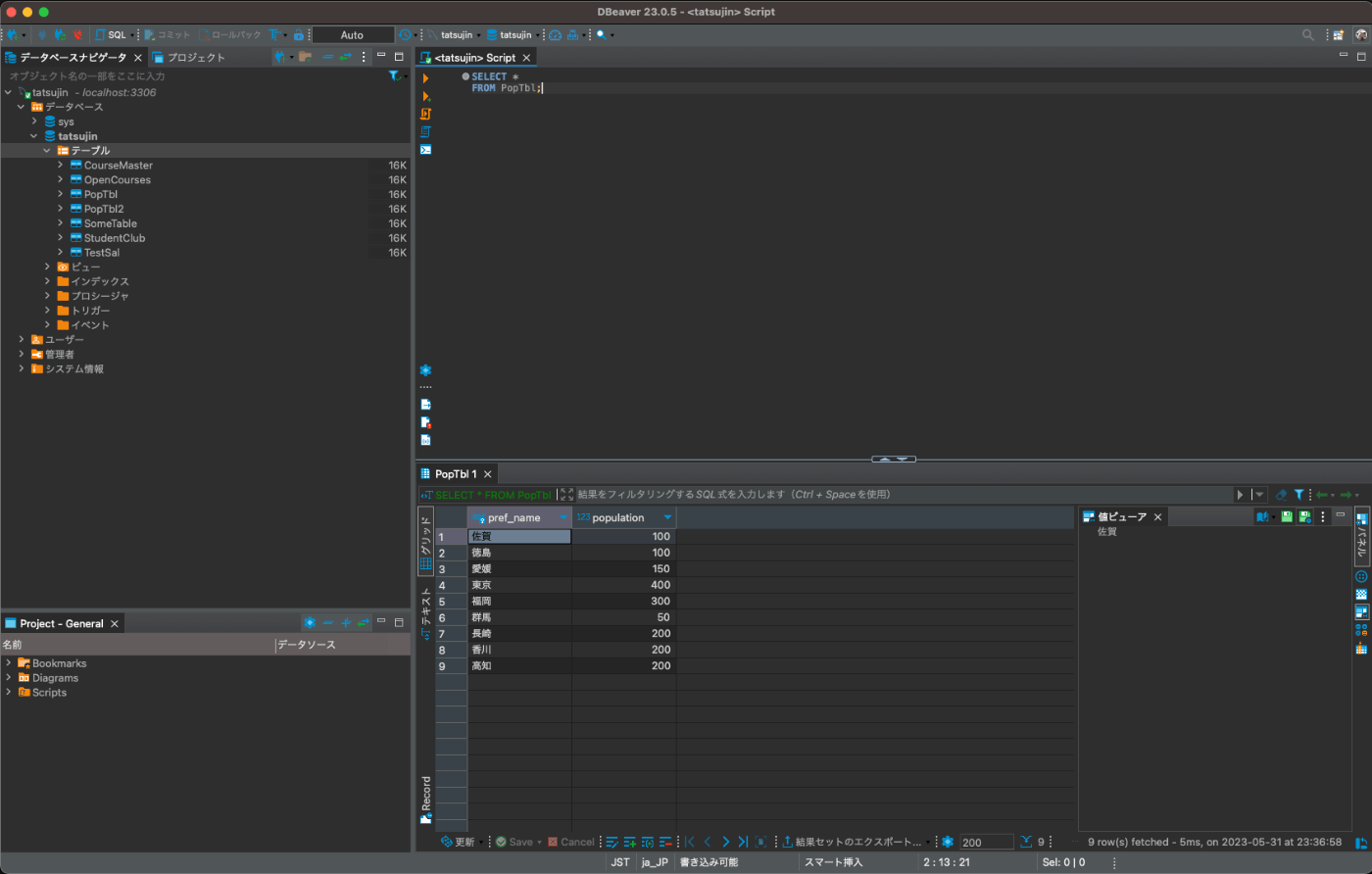Switch to the プロジェクト tab
1372x874 pixels.
[188, 57]
